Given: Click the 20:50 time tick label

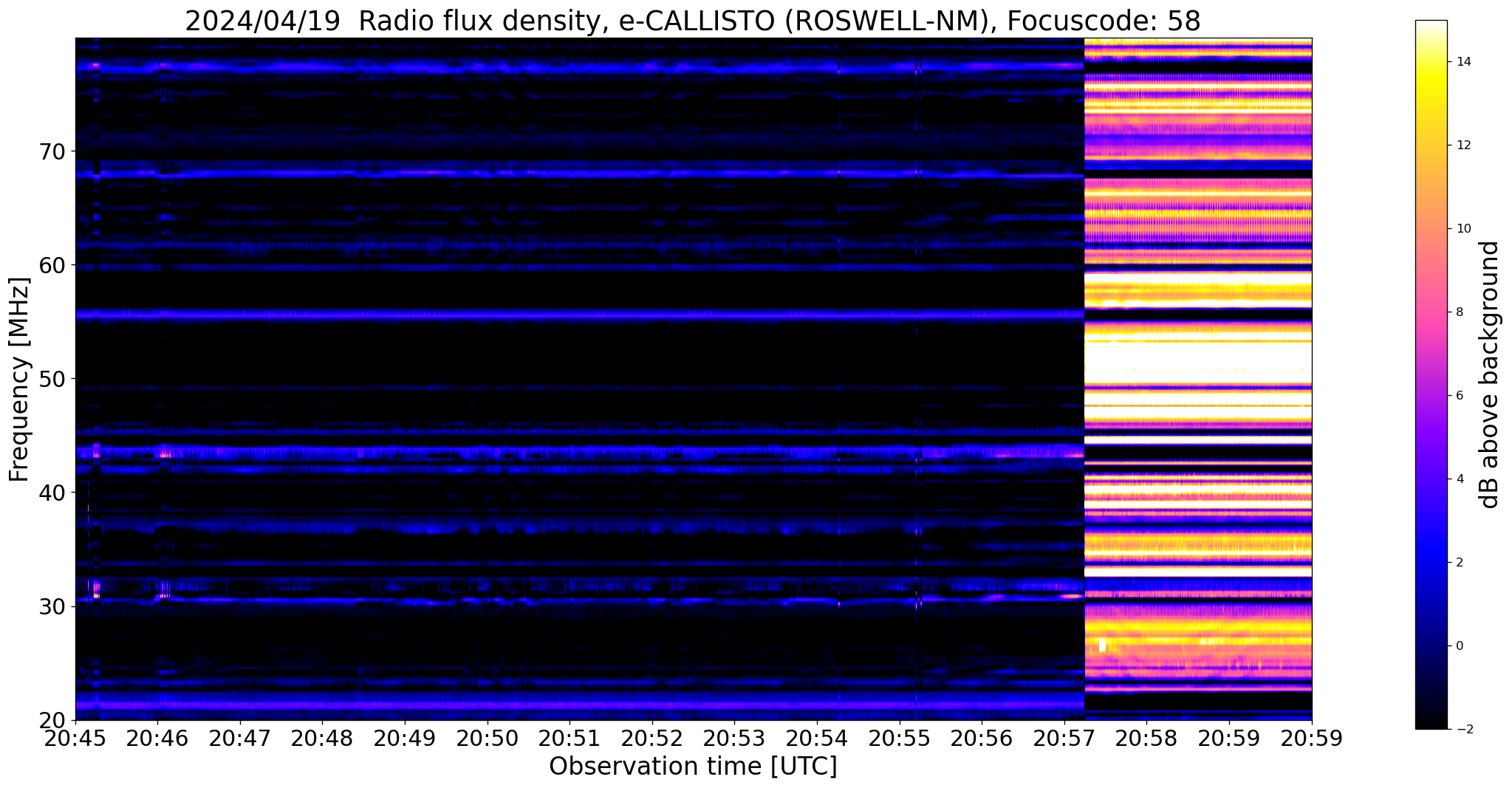Looking at the screenshot, I should [488, 738].
